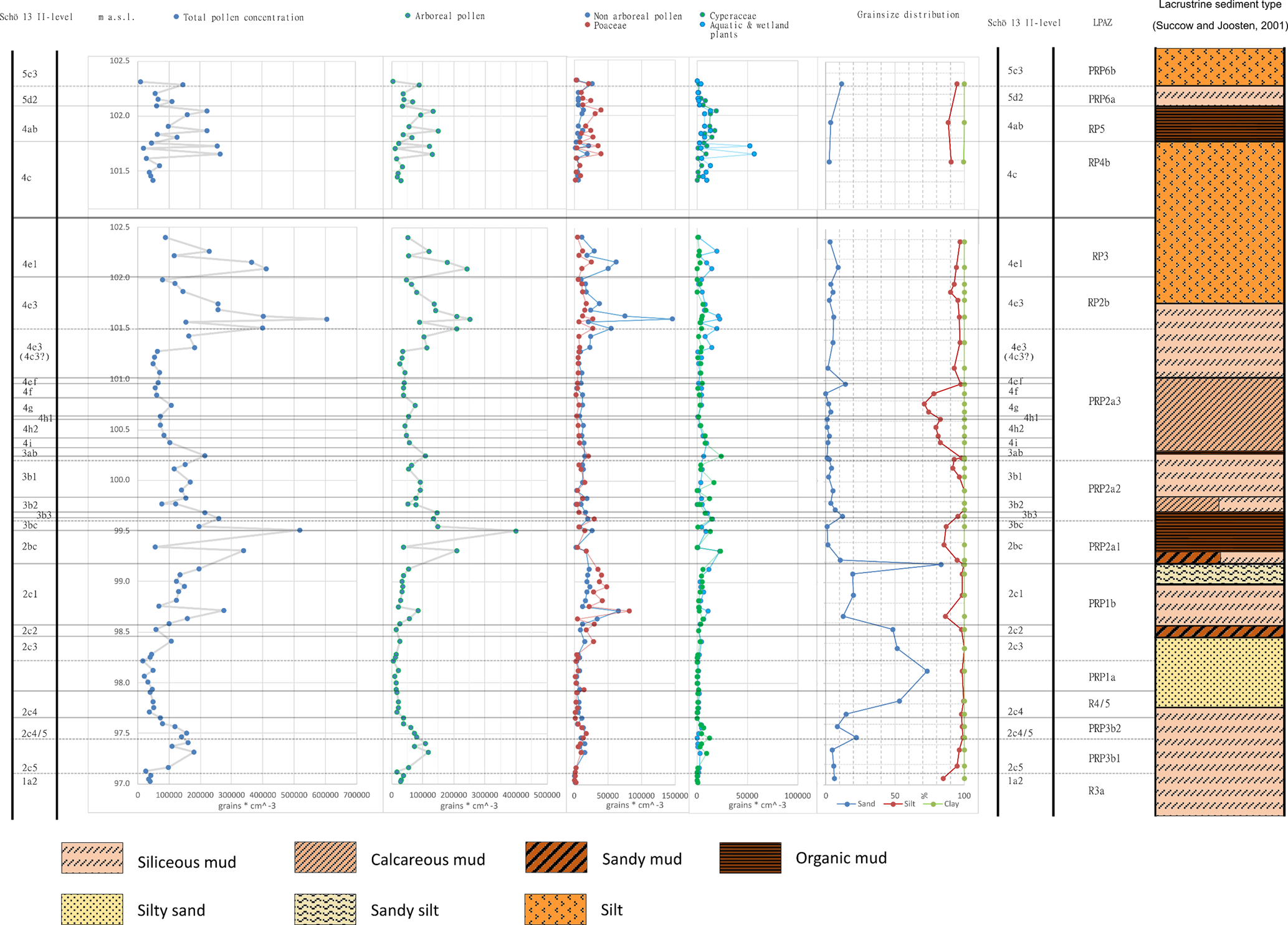Click the Siliceous mud legend swatch
1288x925 pixels.
[92, 857]
